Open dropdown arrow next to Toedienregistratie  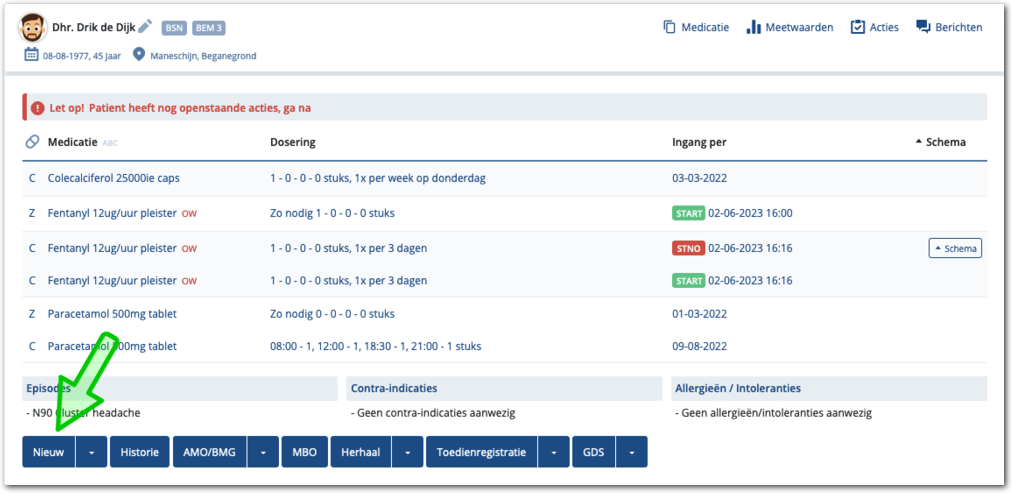coord(553,452)
